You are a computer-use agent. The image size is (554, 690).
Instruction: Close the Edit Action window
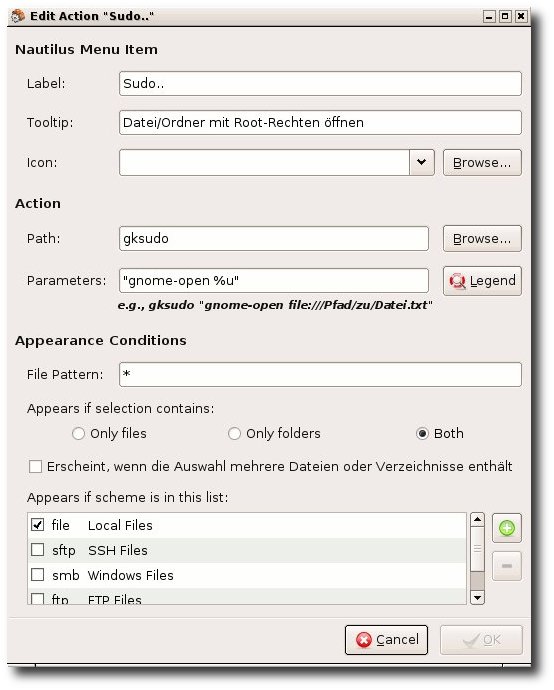coord(521,17)
